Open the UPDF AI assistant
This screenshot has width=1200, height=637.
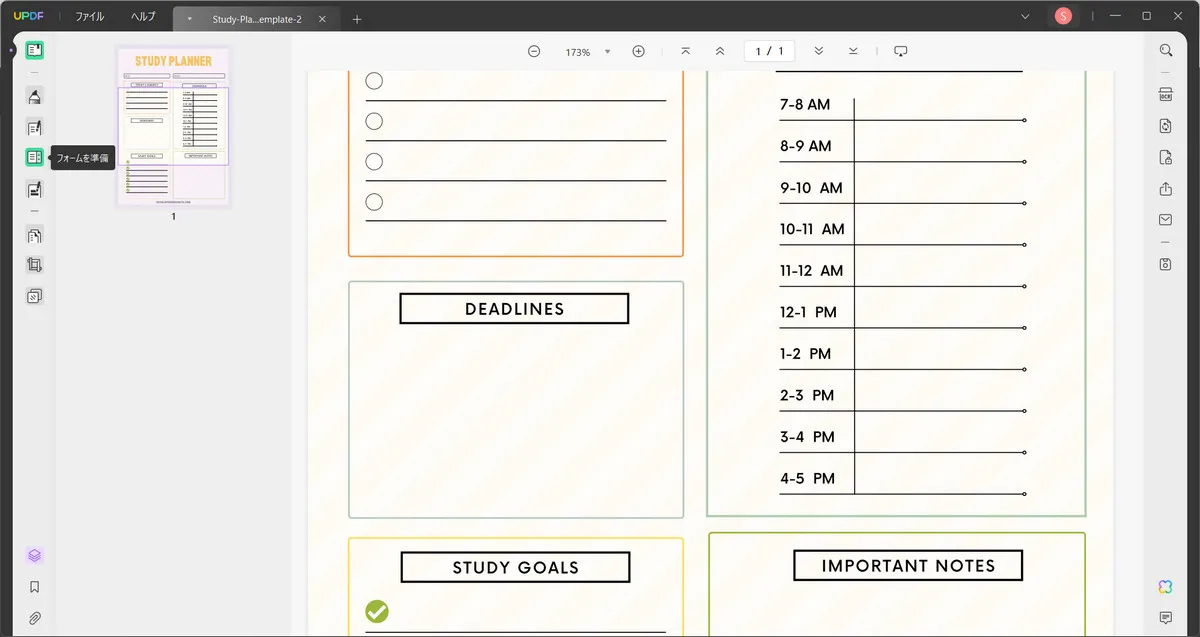[x=1166, y=587]
